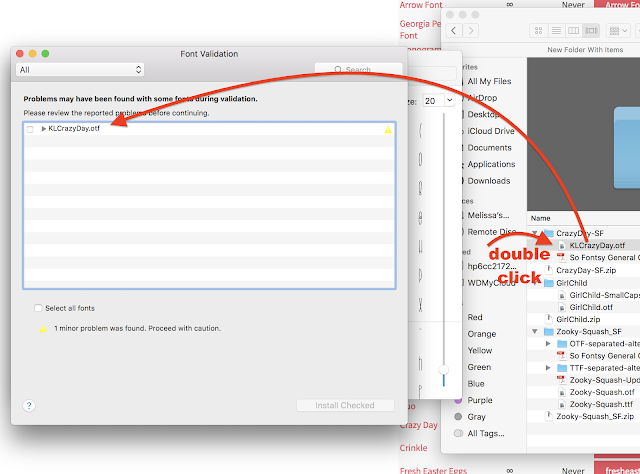Screen dimensions: 640x474
Task: Click the OTF-separated-alte folder icon
Action: point(562,344)
